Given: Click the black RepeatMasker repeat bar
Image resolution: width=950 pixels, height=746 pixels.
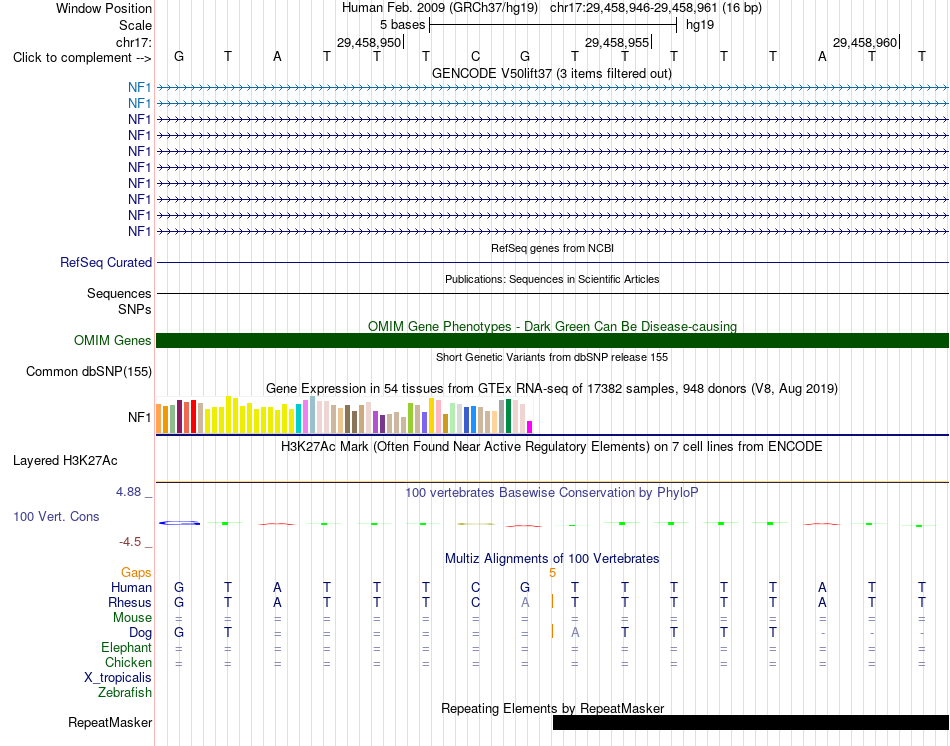Looking at the screenshot, I should pyautogui.click(x=751, y=722).
